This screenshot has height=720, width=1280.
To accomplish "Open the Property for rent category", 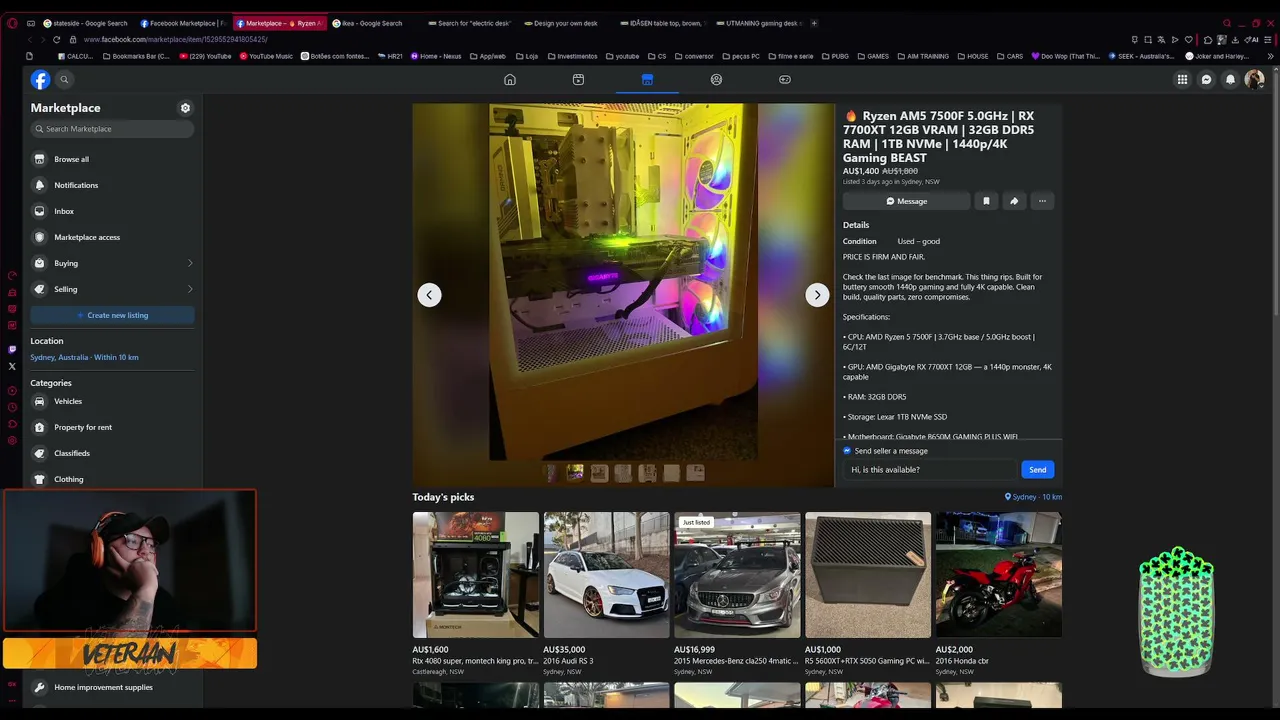I will (x=112, y=427).
